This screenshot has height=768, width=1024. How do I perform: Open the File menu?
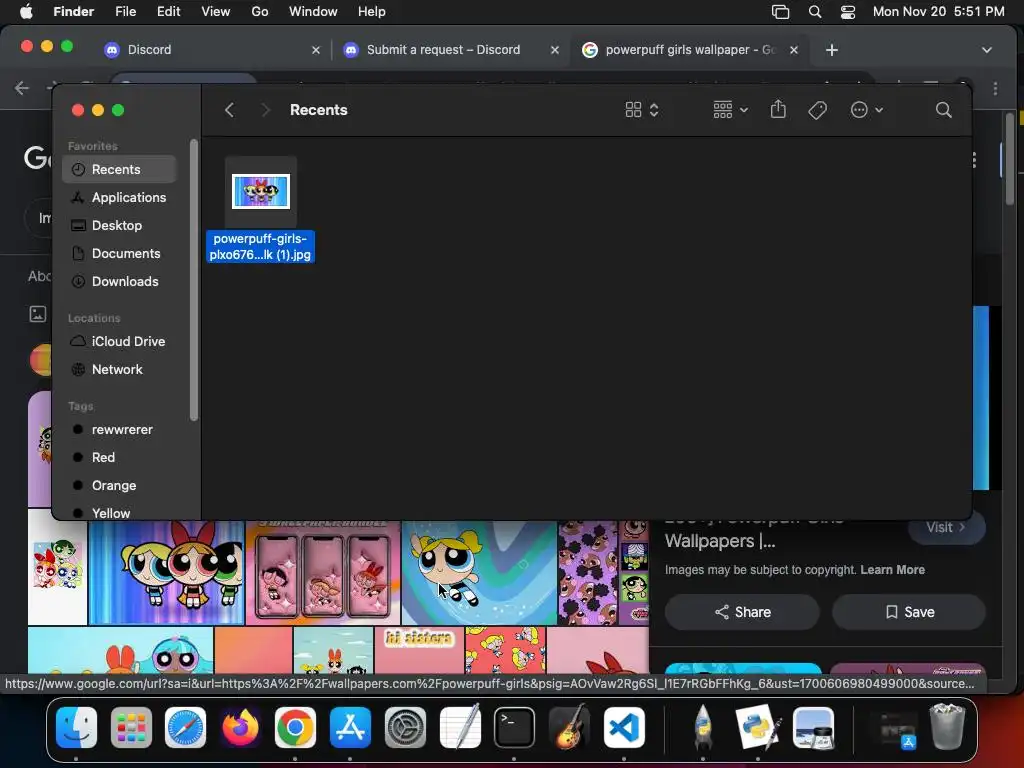pyautogui.click(x=125, y=12)
